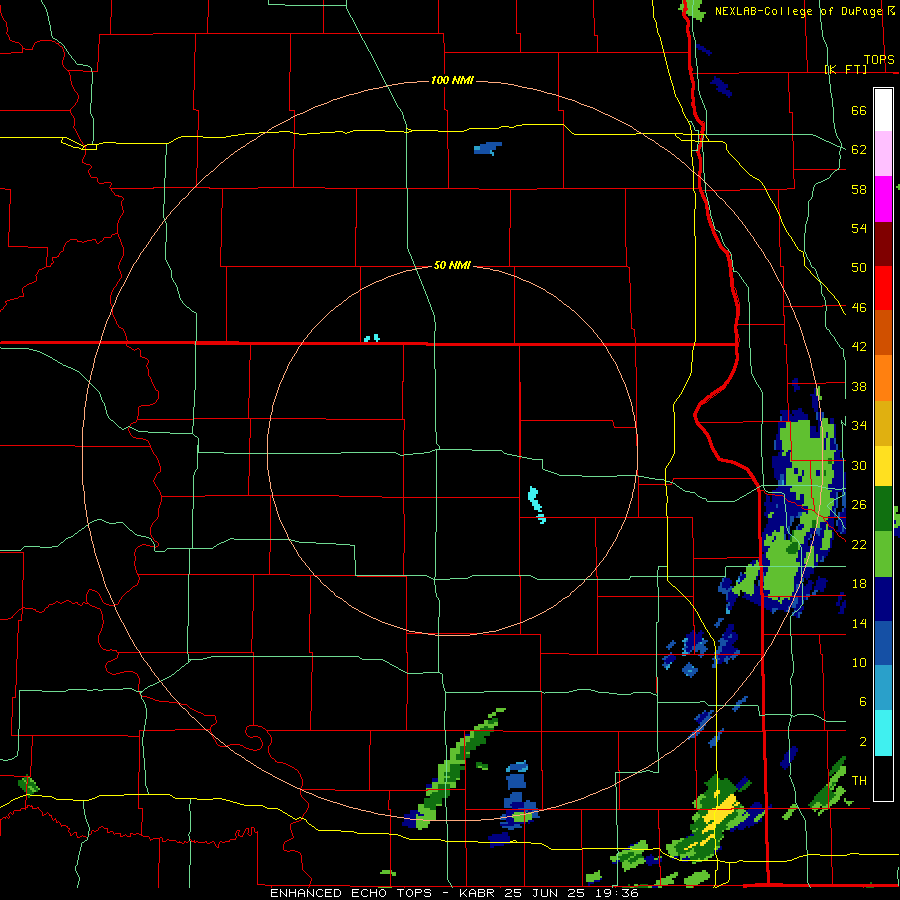
Task: Click the '34' legend value
Action: coord(859,426)
